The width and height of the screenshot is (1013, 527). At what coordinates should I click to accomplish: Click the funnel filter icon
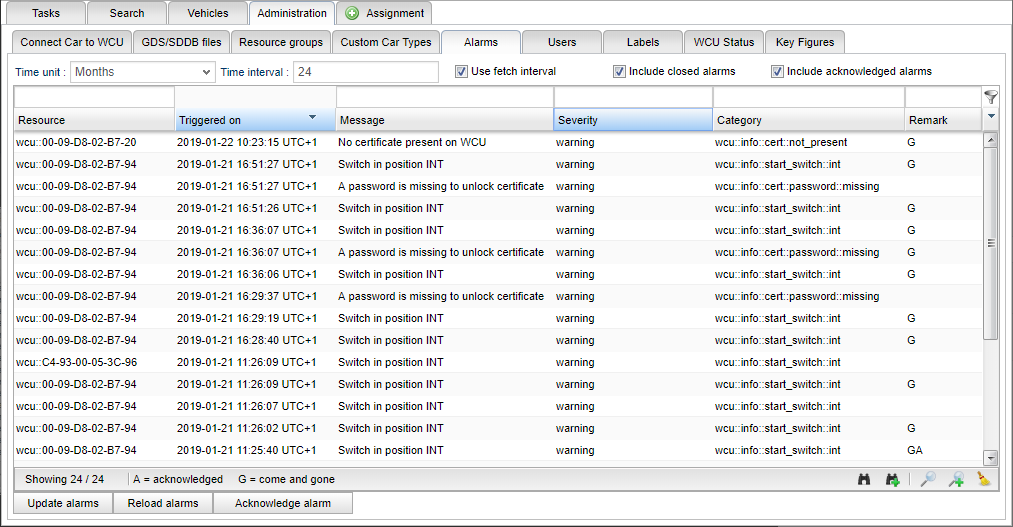coord(991,97)
